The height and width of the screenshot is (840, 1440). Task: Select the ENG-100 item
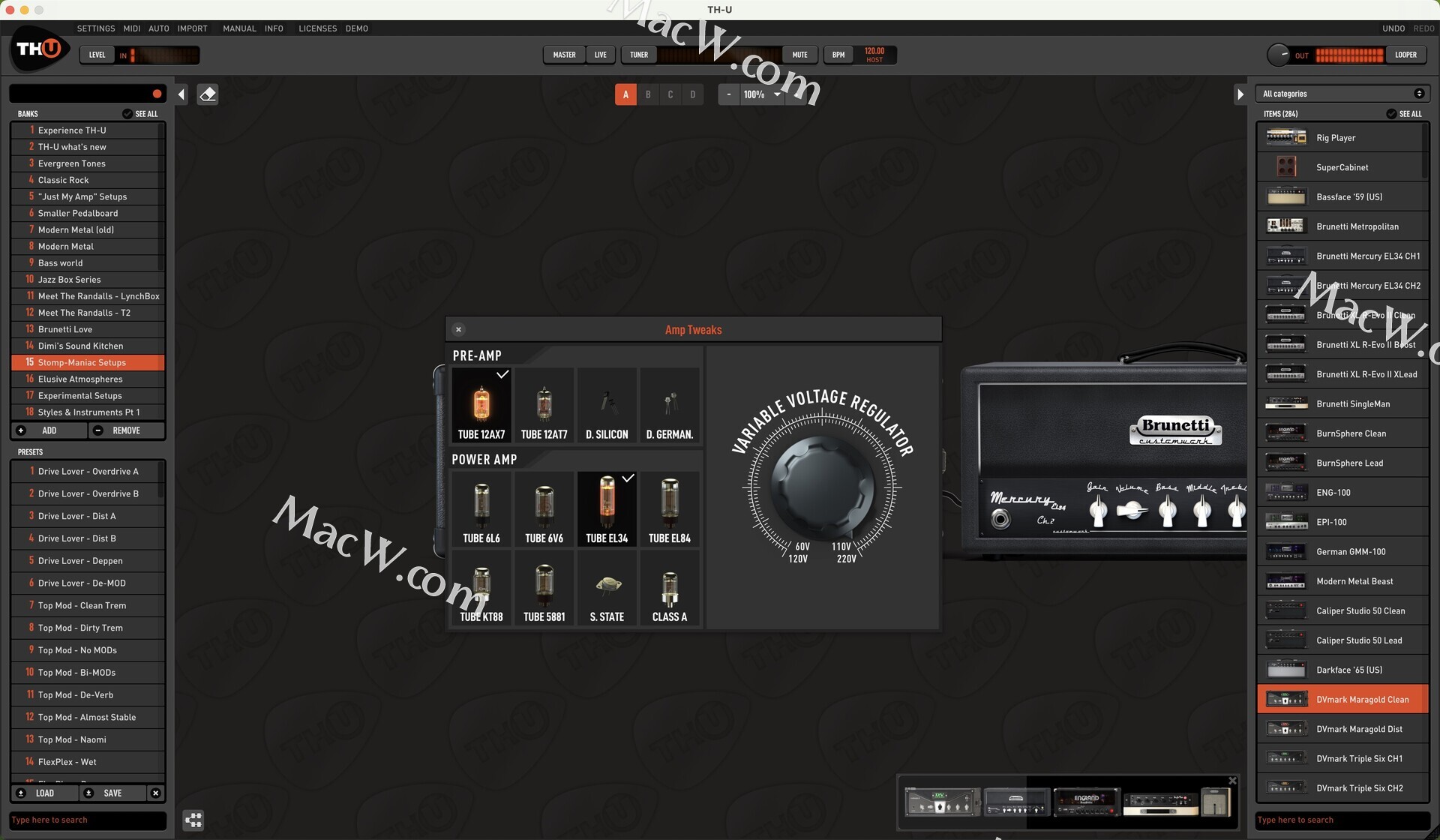click(x=1342, y=493)
